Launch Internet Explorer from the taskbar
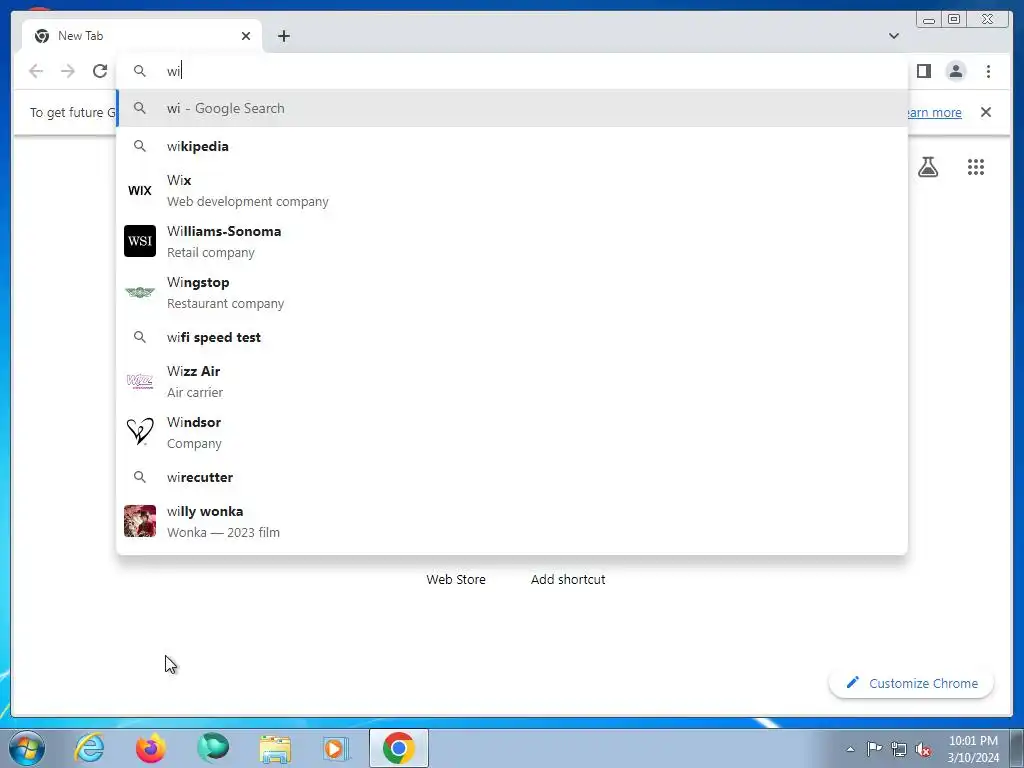 tap(89, 748)
